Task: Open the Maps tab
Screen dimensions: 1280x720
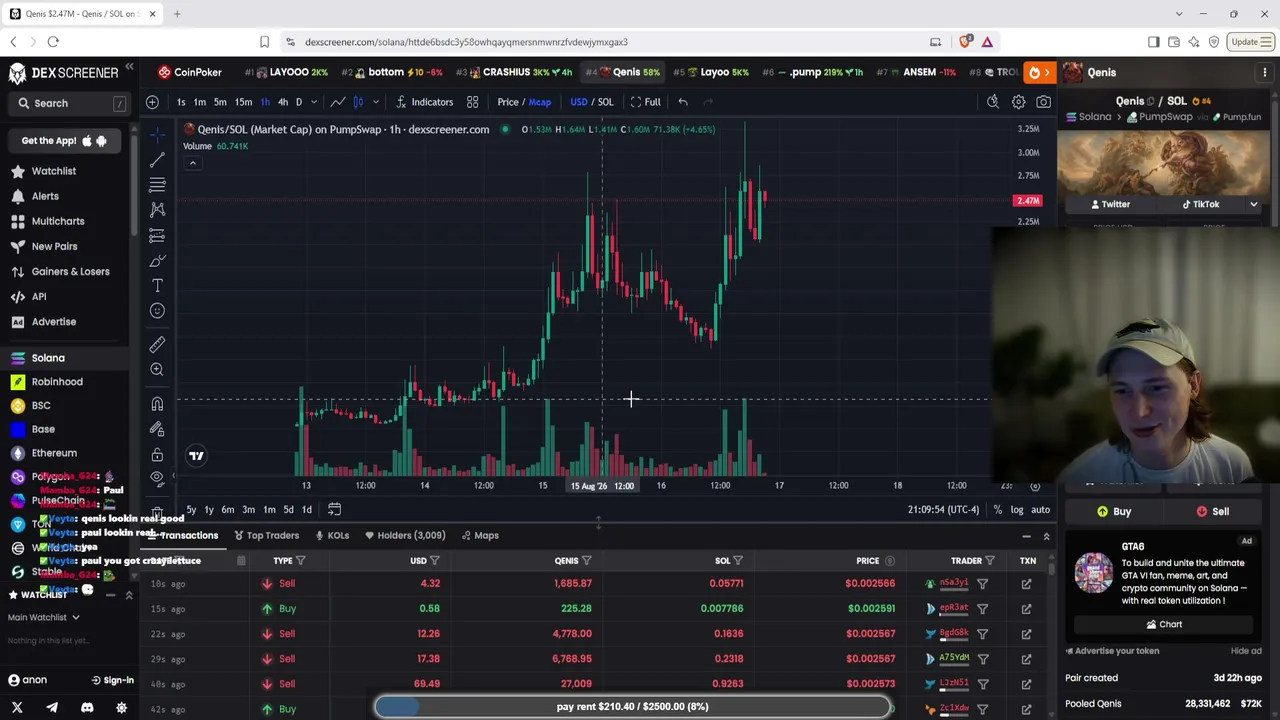Action: pos(480,536)
